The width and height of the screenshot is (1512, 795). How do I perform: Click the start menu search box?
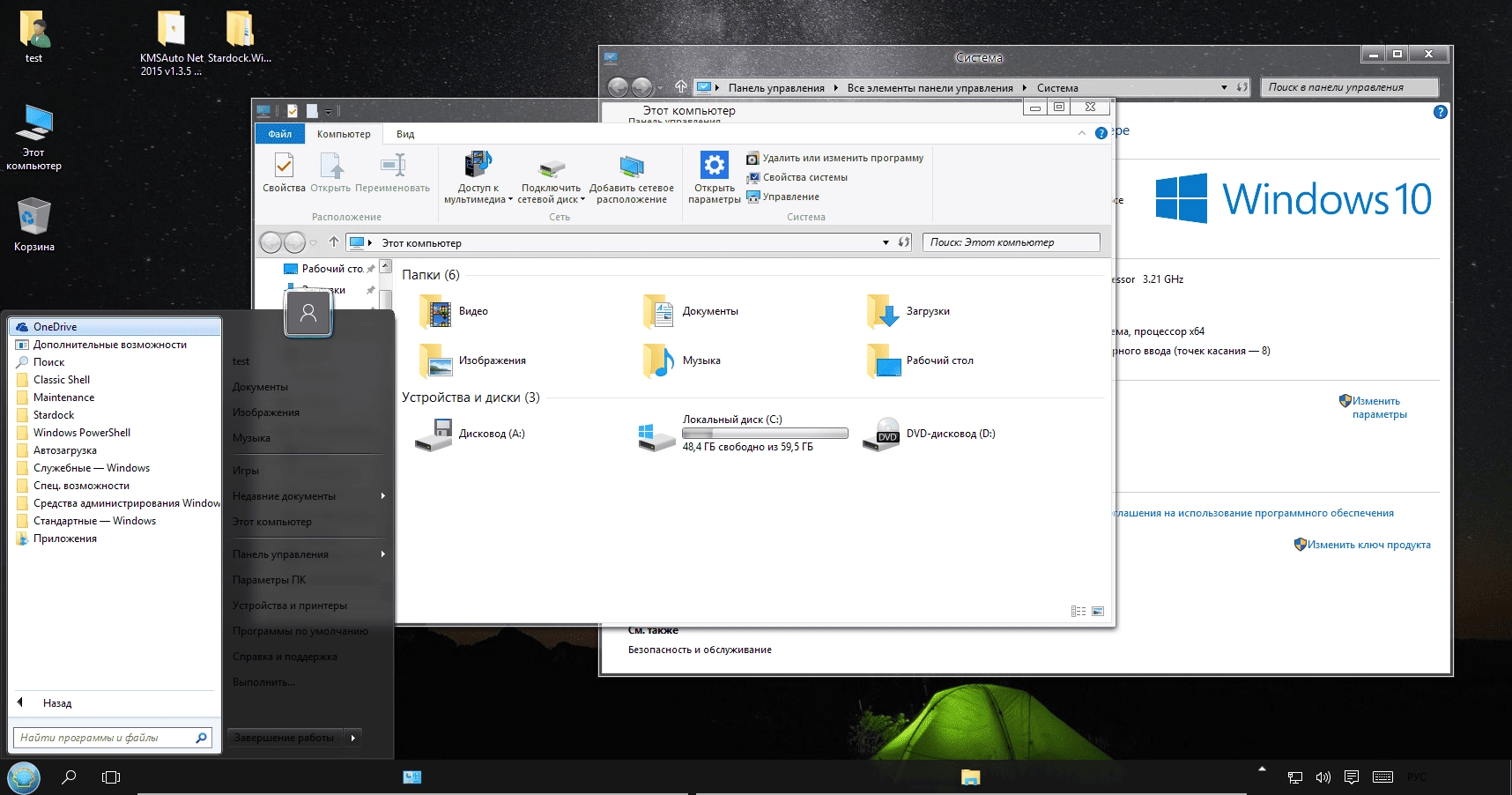point(113,738)
